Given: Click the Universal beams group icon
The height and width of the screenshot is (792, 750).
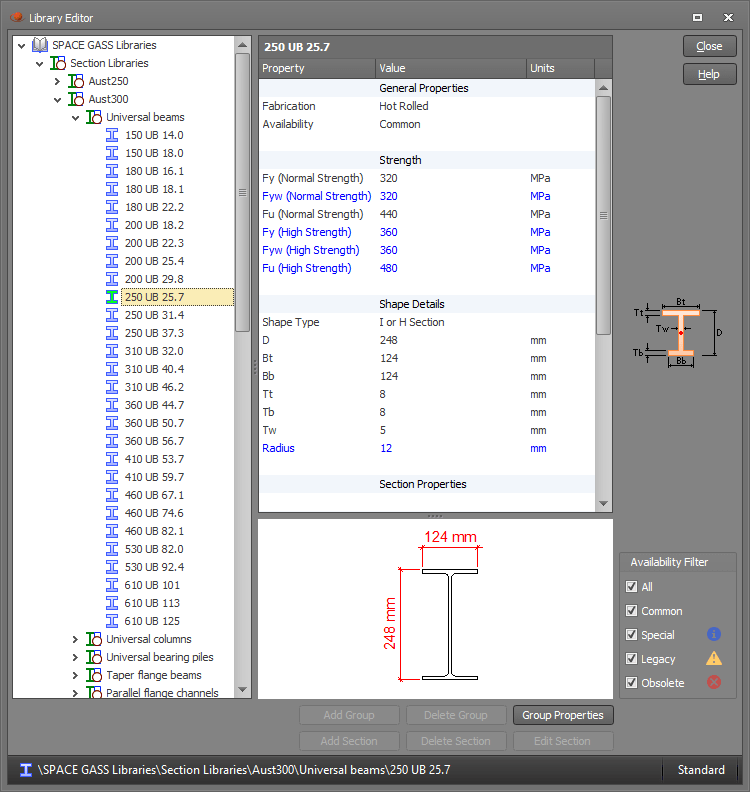Looking at the screenshot, I should (94, 117).
